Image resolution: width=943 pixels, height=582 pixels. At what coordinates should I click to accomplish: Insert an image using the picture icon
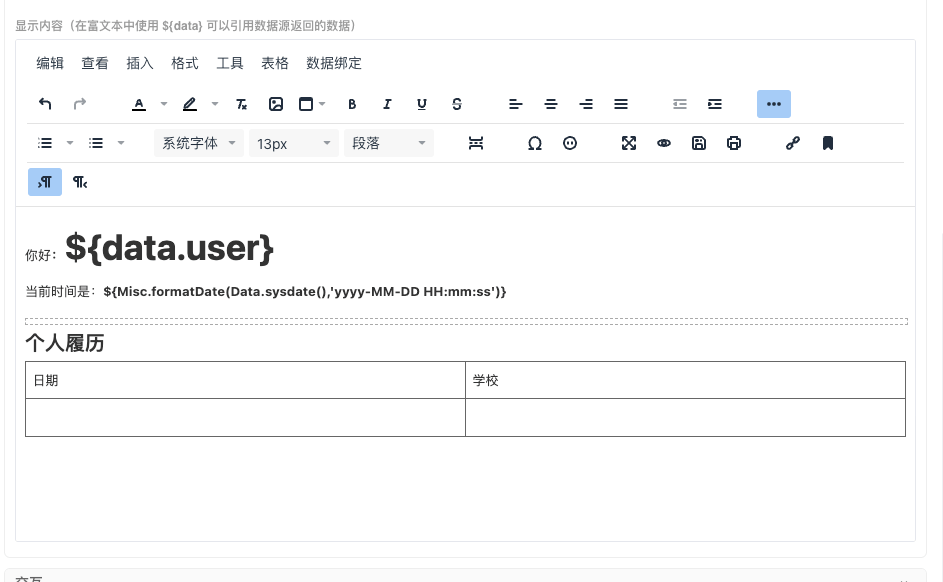point(276,104)
